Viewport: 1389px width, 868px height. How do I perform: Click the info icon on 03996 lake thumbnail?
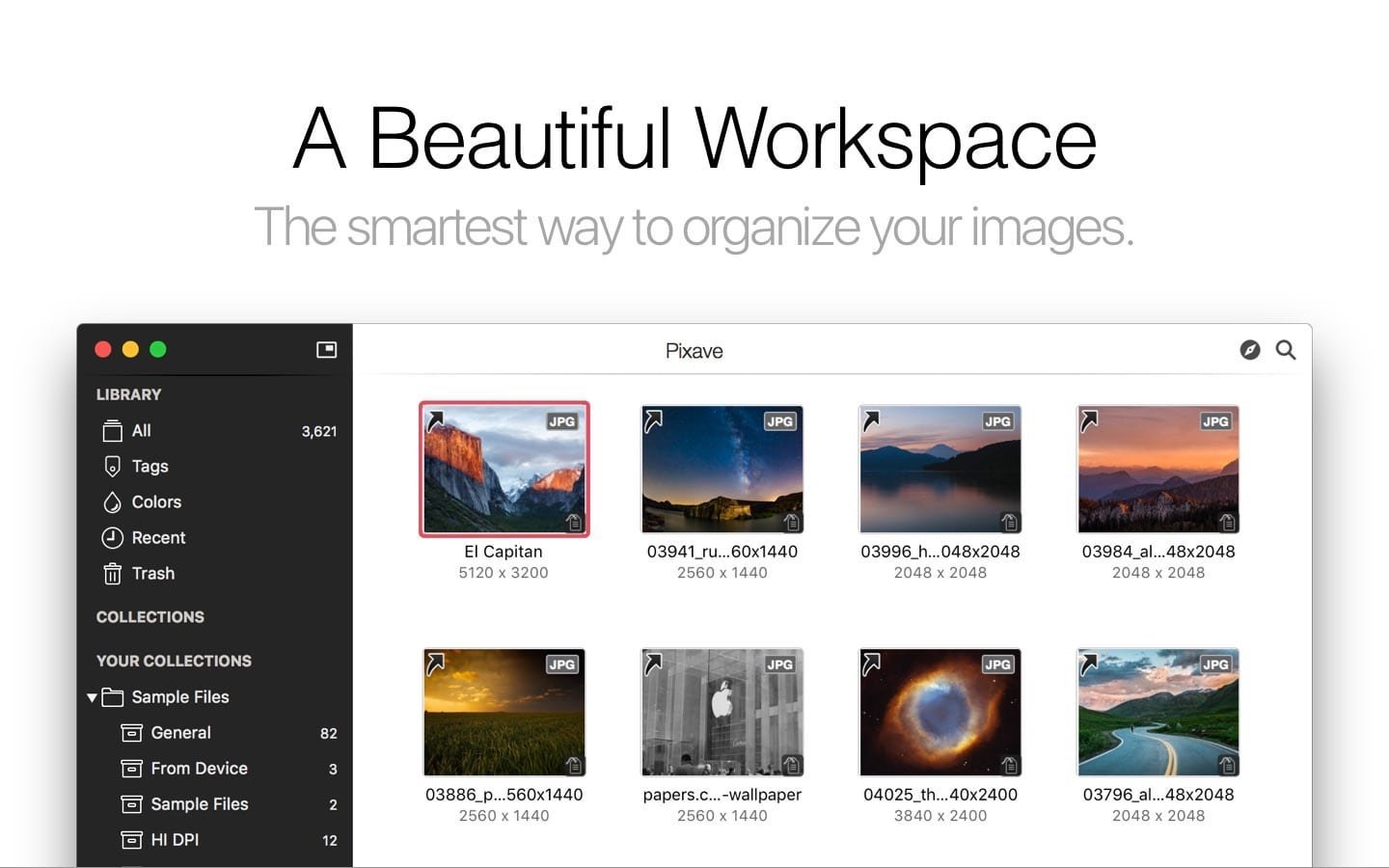coord(1009,522)
